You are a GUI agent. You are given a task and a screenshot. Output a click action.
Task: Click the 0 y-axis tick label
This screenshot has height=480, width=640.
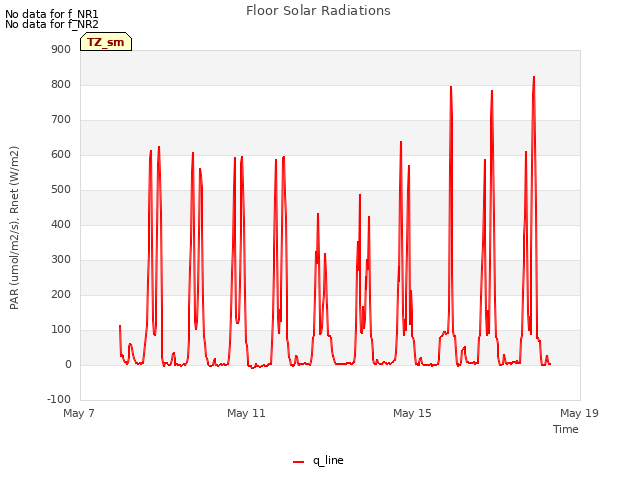pos(68,364)
